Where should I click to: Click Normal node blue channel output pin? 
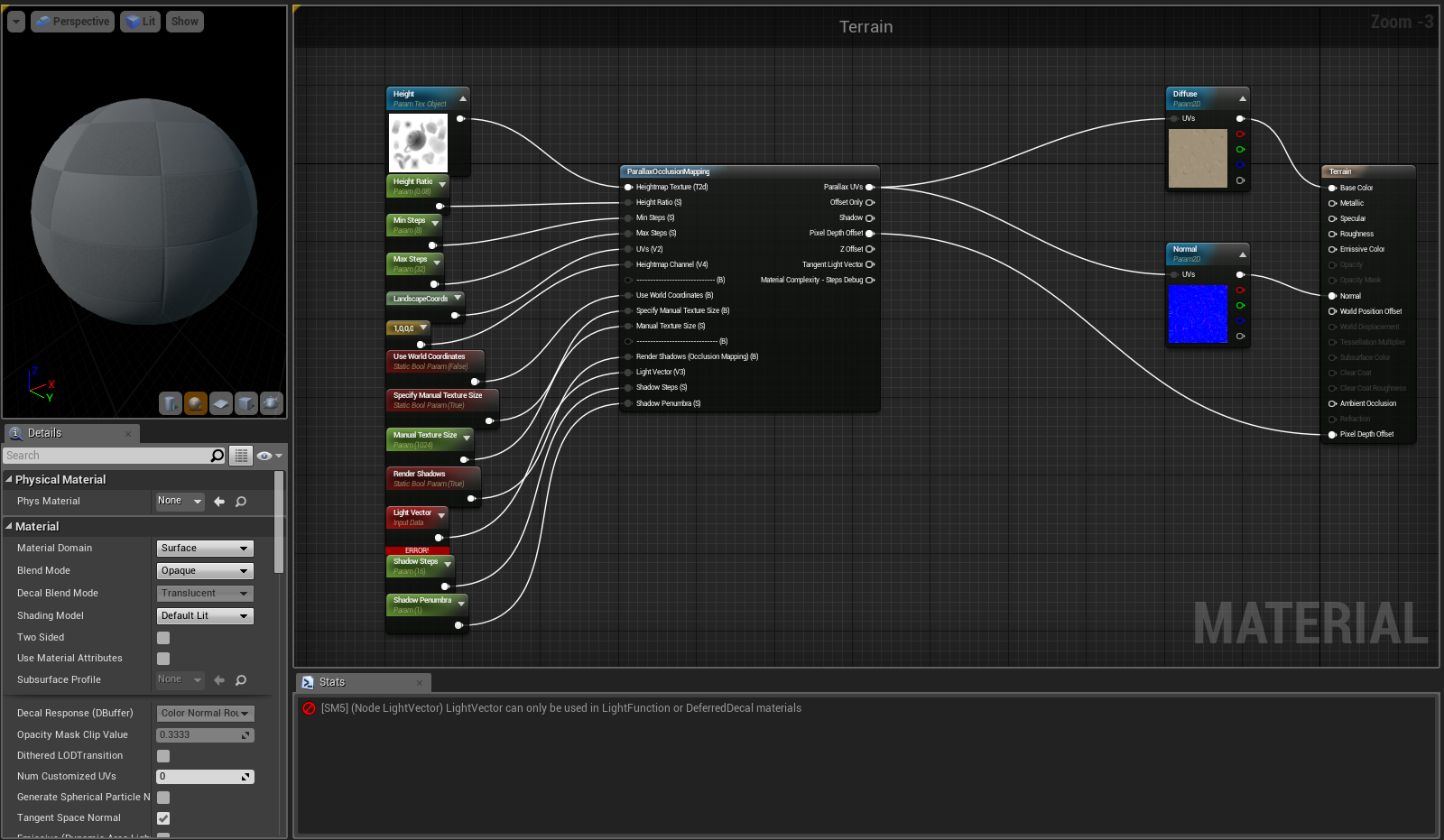pyautogui.click(x=1241, y=321)
